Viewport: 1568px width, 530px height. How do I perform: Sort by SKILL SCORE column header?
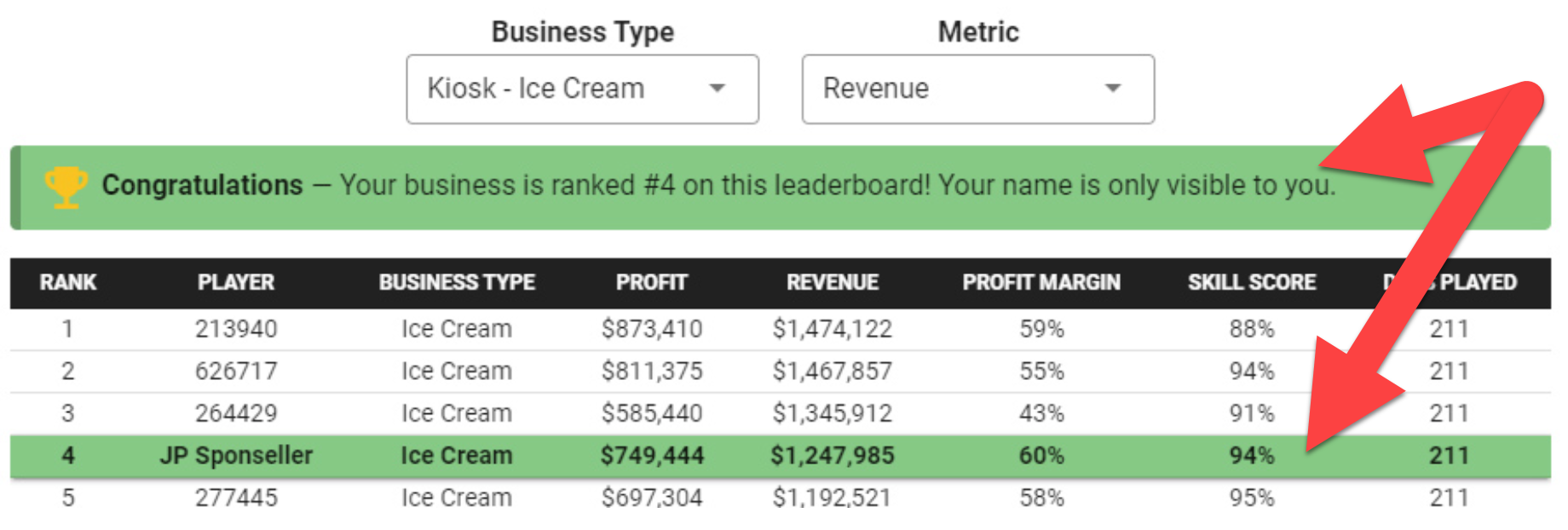(1252, 283)
